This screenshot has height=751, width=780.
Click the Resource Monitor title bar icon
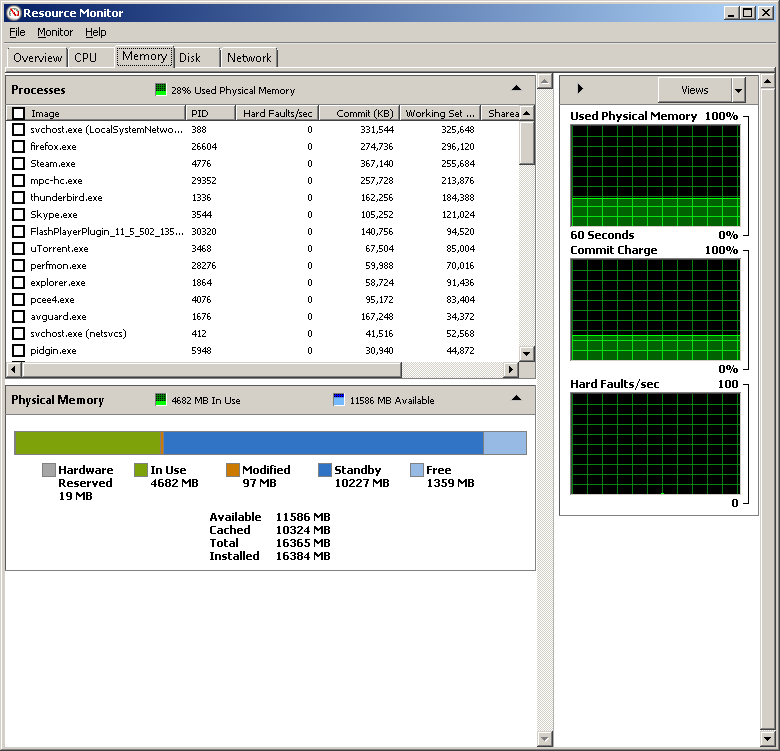point(13,13)
